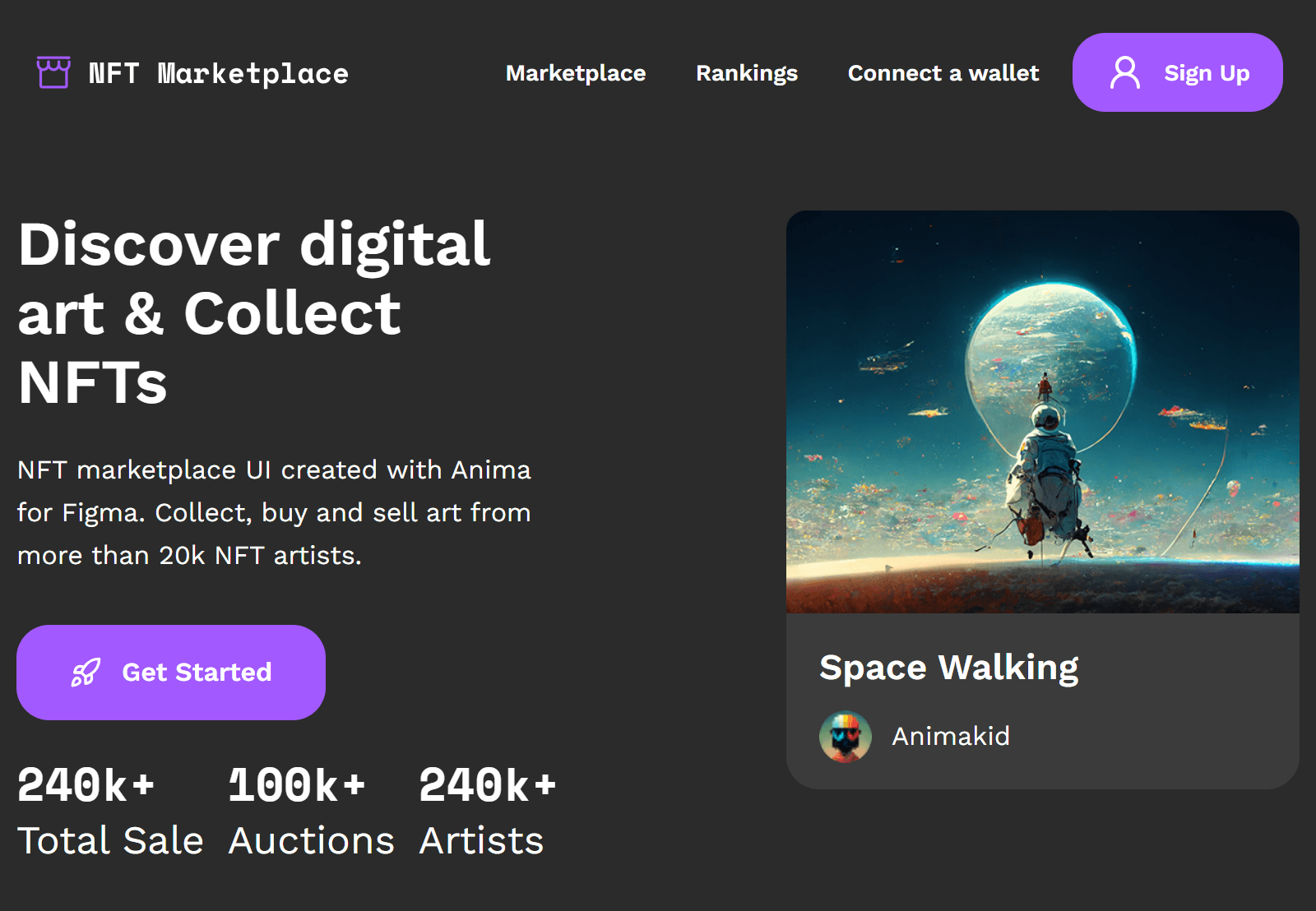Click the NFT Marketplace logo text
This screenshot has width=1316, height=911.
pos(218,73)
